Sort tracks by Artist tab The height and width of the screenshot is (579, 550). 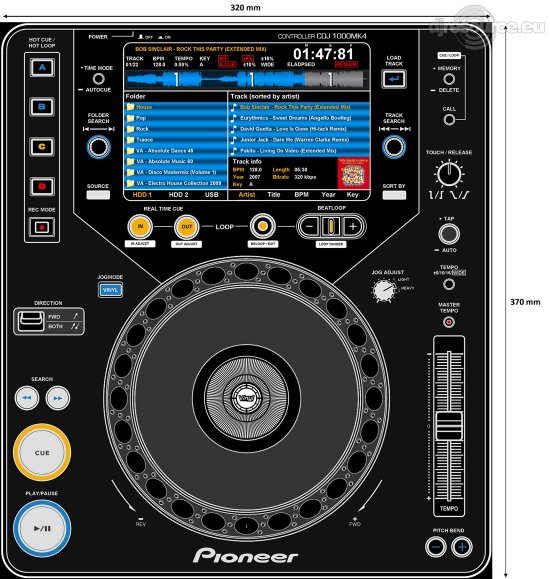pyautogui.click(x=247, y=195)
